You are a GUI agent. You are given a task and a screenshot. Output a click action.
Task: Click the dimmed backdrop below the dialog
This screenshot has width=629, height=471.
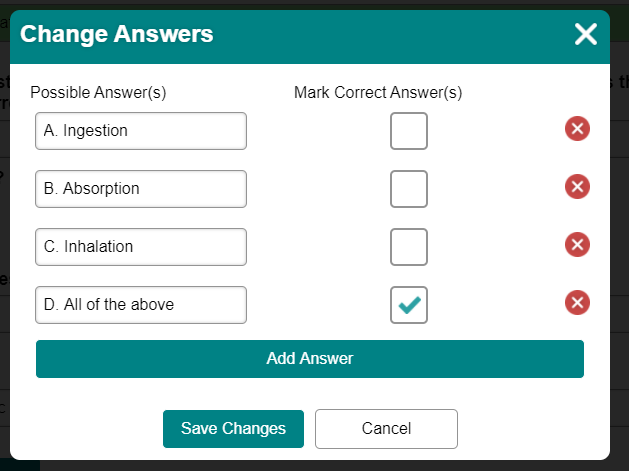point(321,466)
